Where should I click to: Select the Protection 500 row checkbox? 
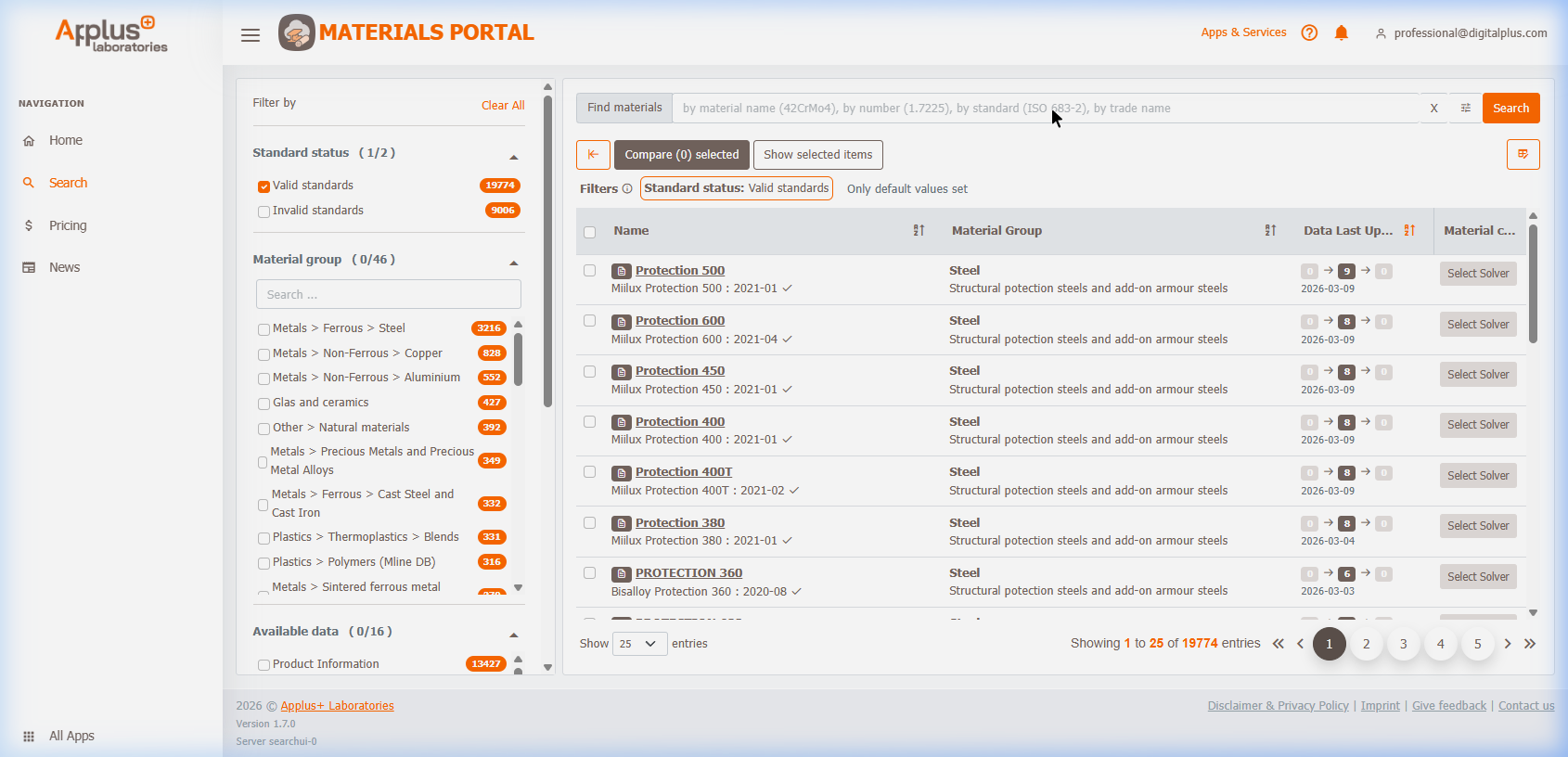tap(589, 271)
